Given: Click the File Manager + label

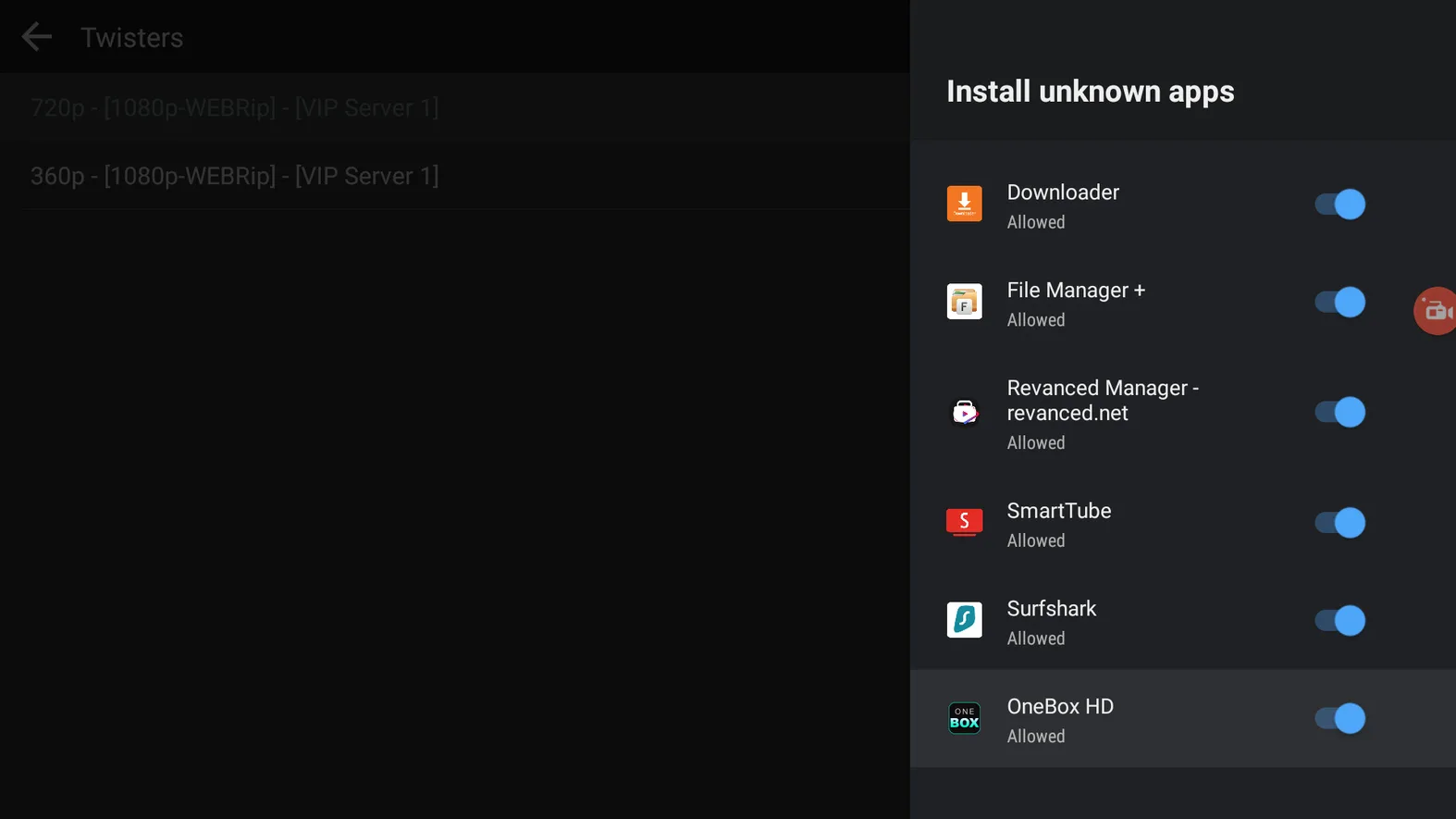Looking at the screenshot, I should click(1076, 291).
